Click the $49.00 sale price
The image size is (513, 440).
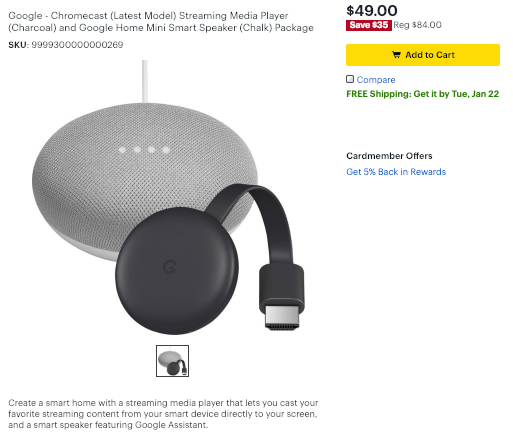[x=371, y=10]
